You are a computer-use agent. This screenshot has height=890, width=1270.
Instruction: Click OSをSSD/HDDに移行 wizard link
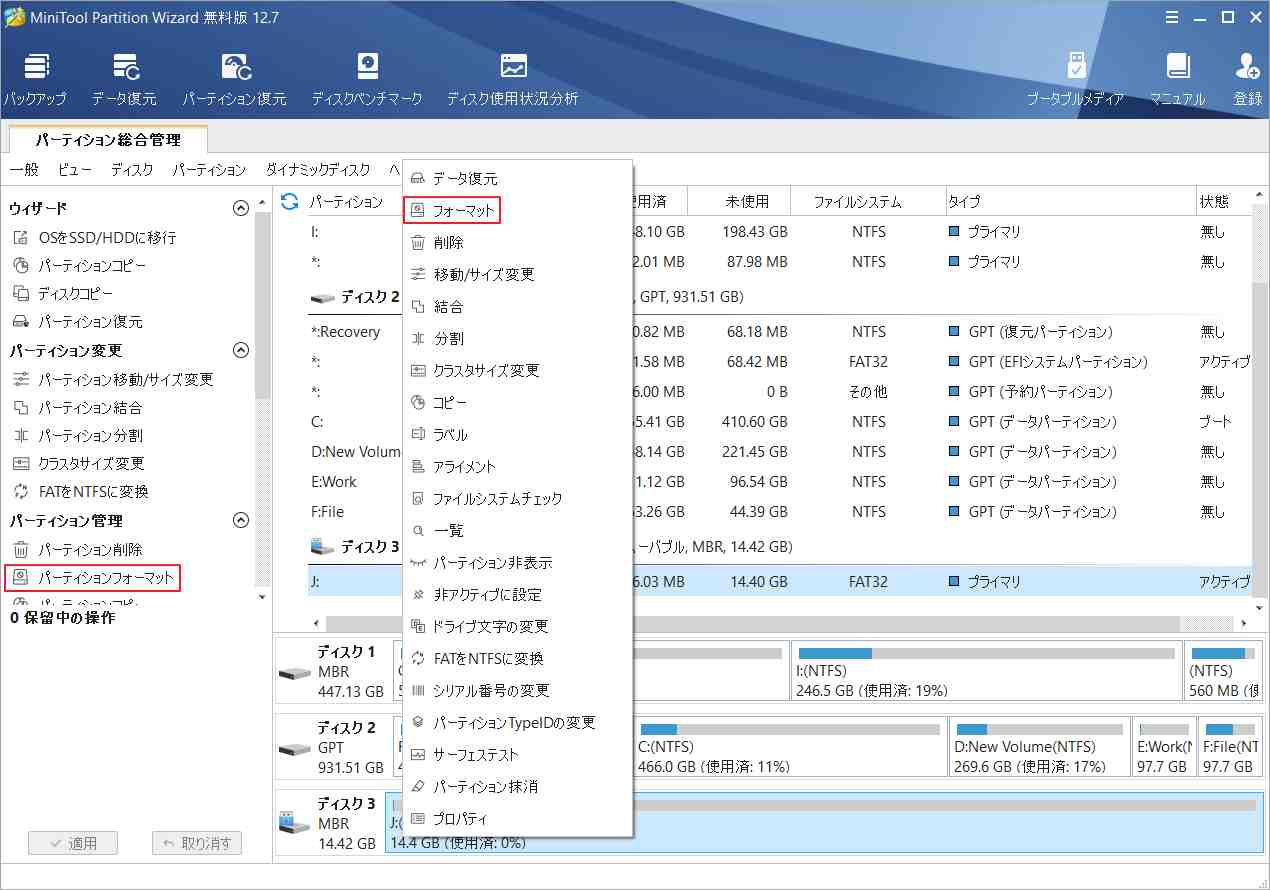[107, 238]
